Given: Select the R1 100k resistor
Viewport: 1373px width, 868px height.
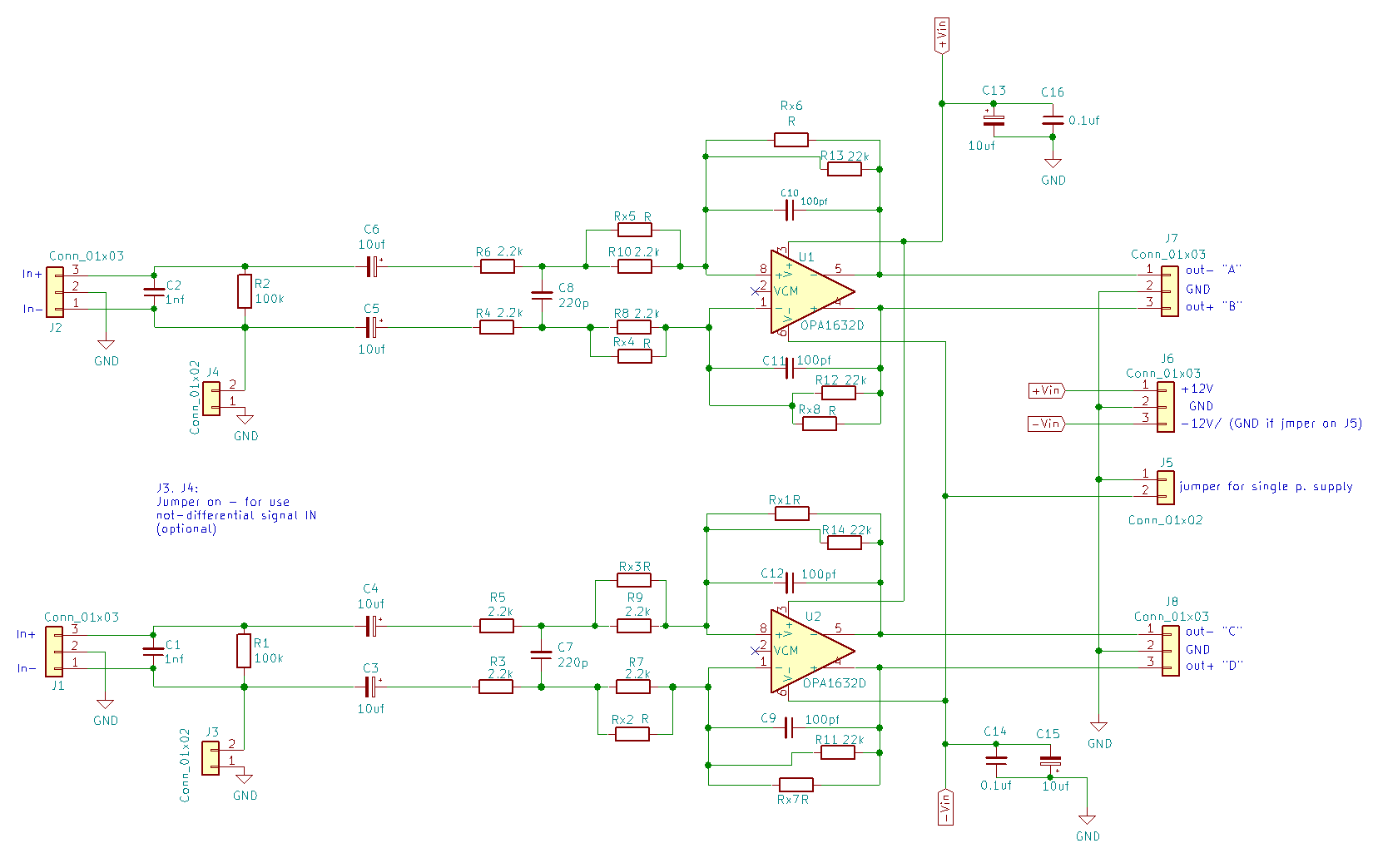Looking at the screenshot, I should [244, 651].
